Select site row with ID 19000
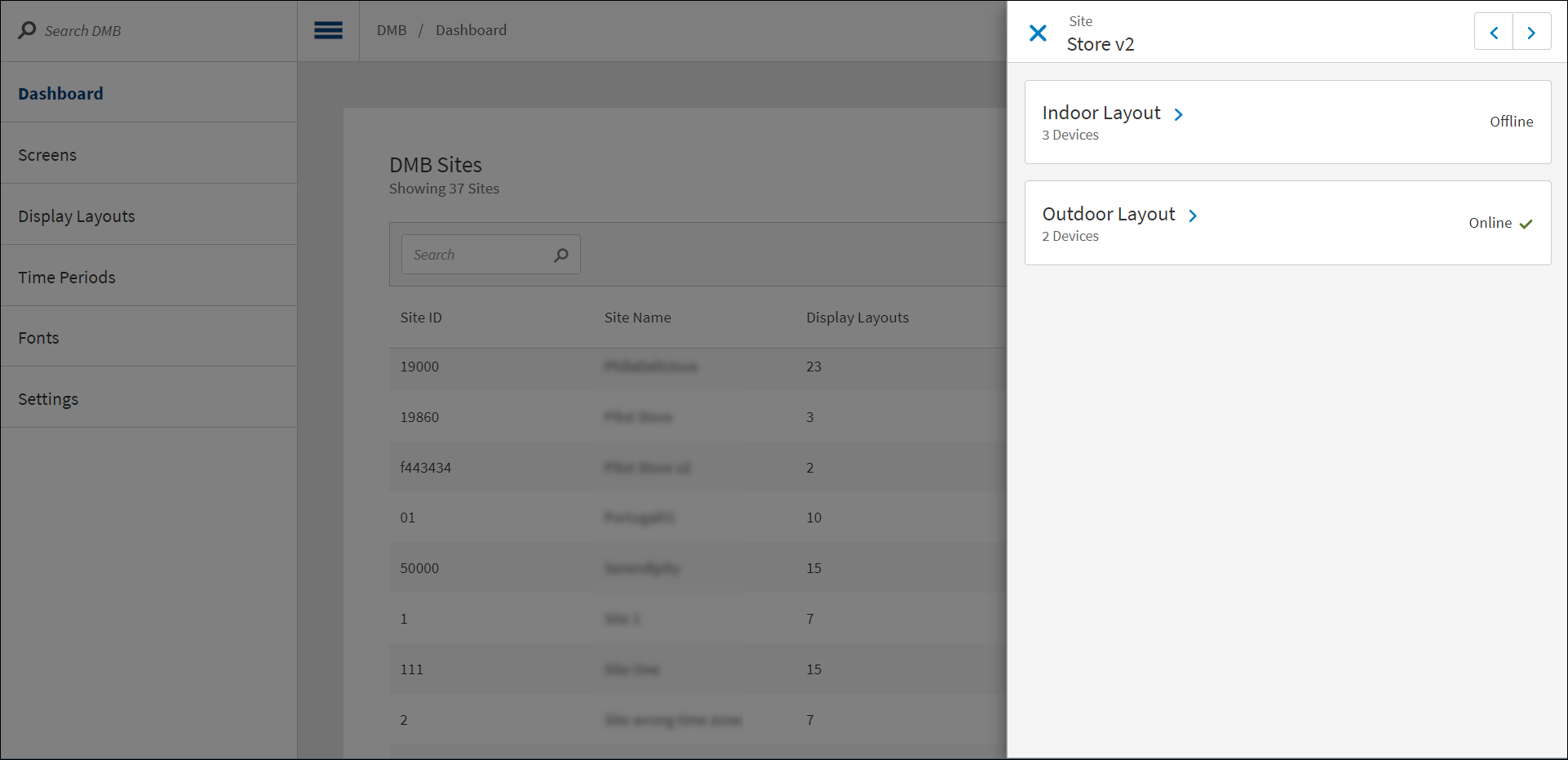 [419, 367]
